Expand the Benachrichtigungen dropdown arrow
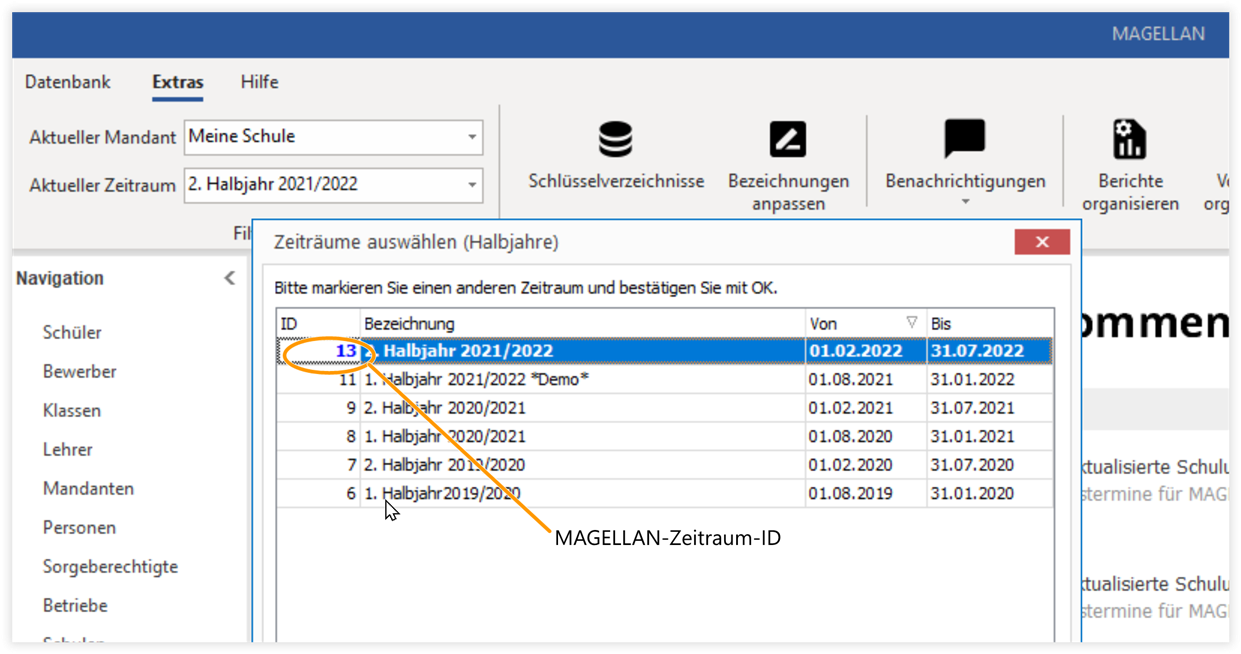1241x654 pixels. pyautogui.click(x=965, y=202)
